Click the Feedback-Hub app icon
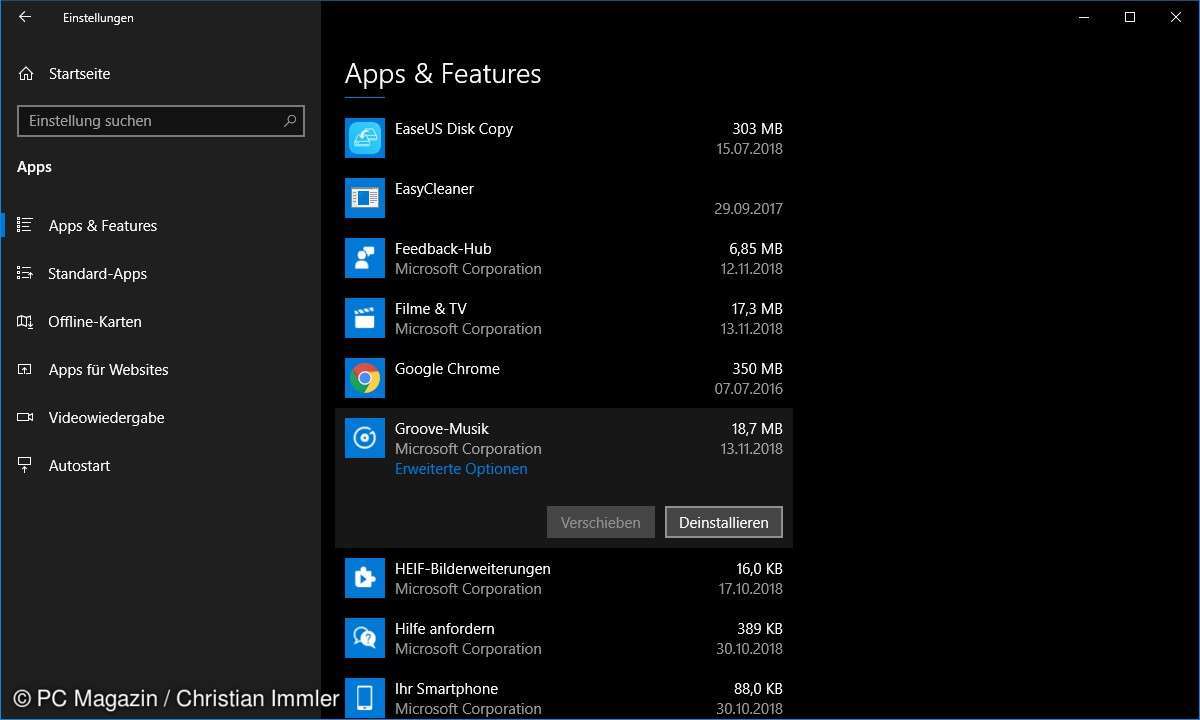 tap(365, 258)
